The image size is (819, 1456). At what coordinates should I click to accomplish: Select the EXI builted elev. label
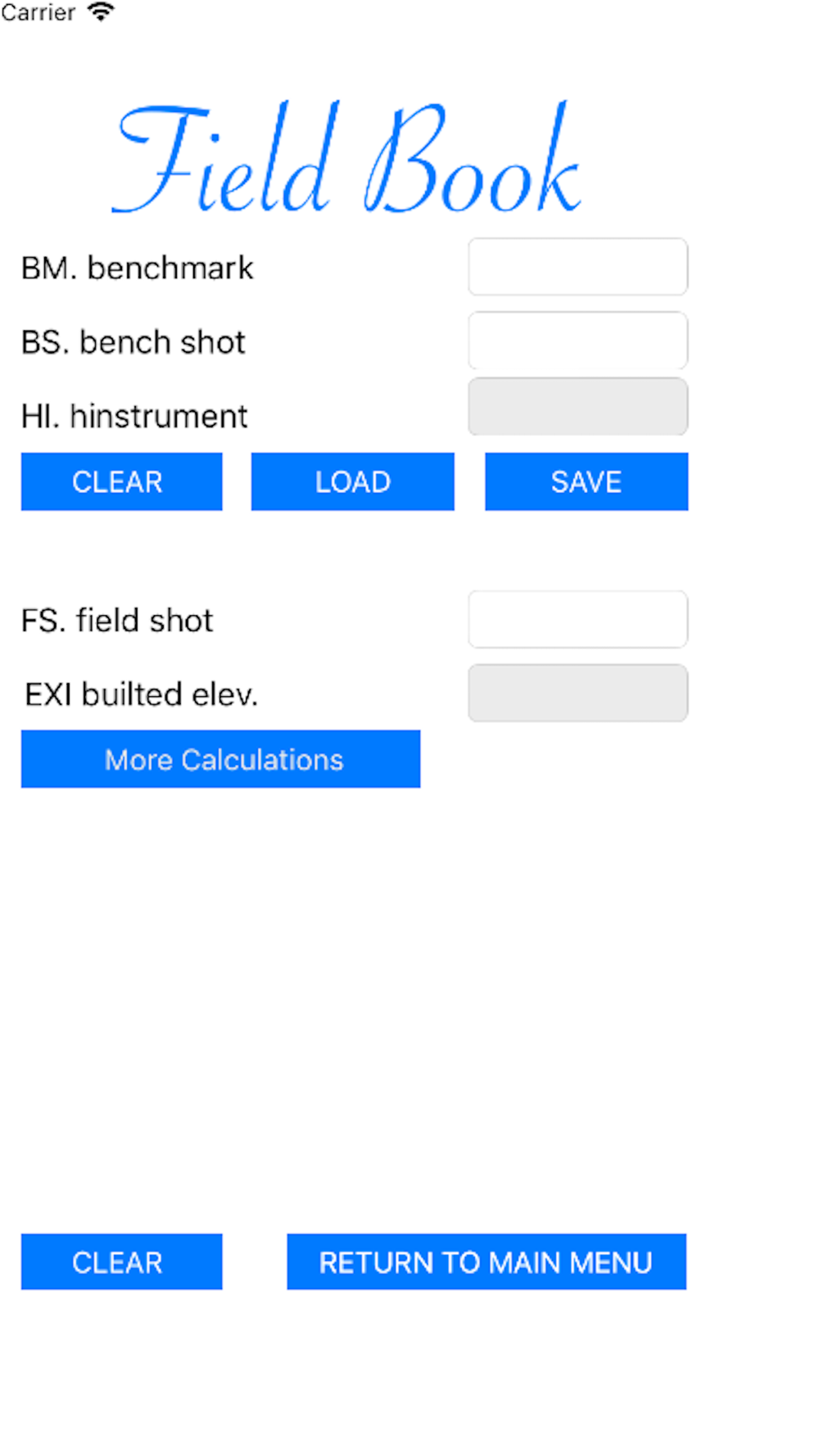(142, 694)
